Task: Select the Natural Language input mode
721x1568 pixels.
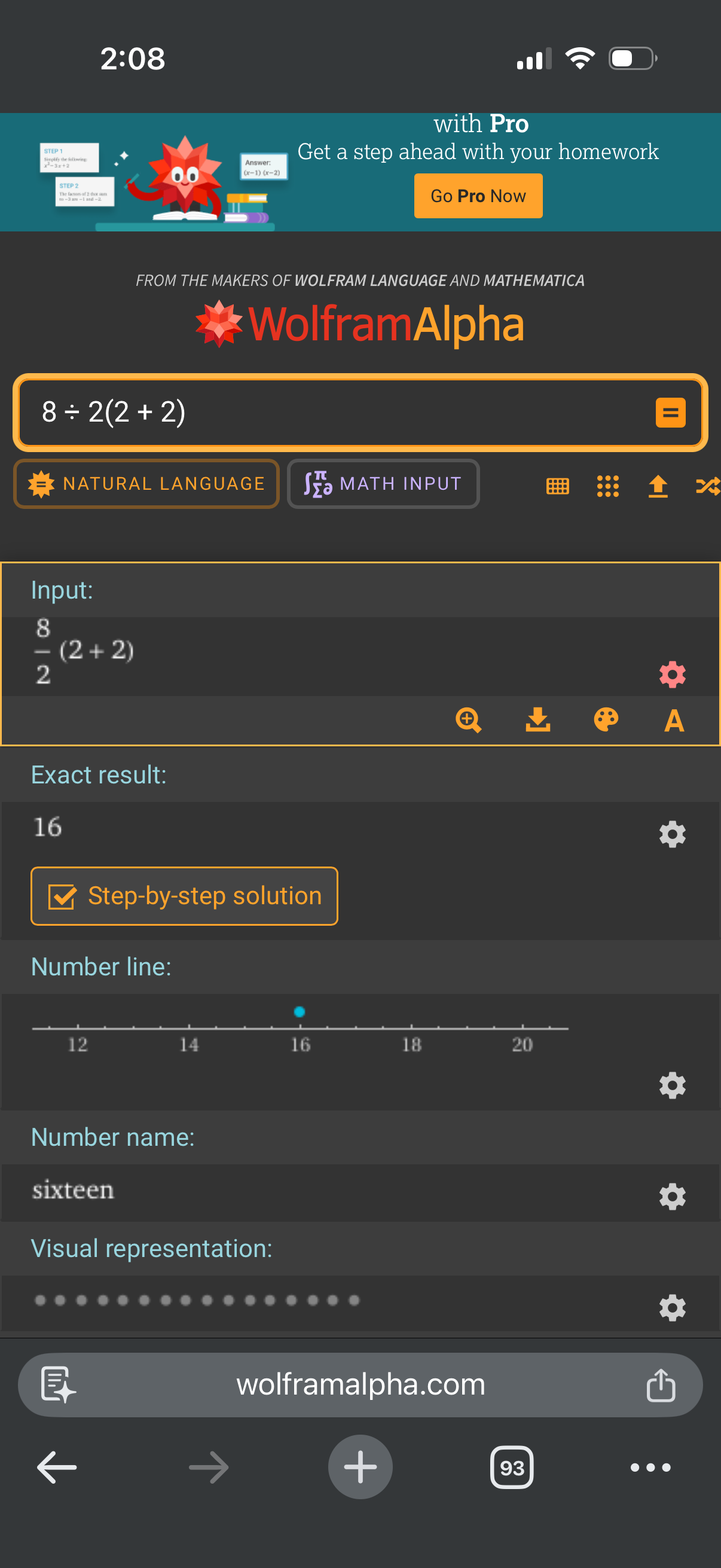Action: pyautogui.click(x=146, y=484)
